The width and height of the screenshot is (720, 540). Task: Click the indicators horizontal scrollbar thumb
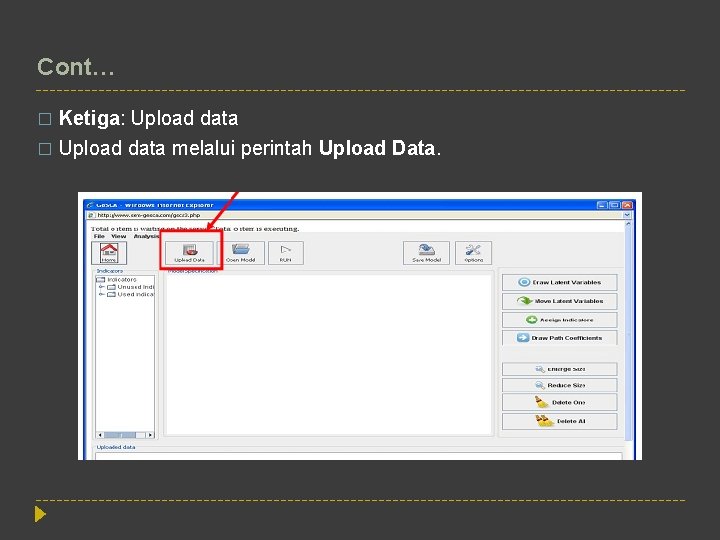[120, 434]
